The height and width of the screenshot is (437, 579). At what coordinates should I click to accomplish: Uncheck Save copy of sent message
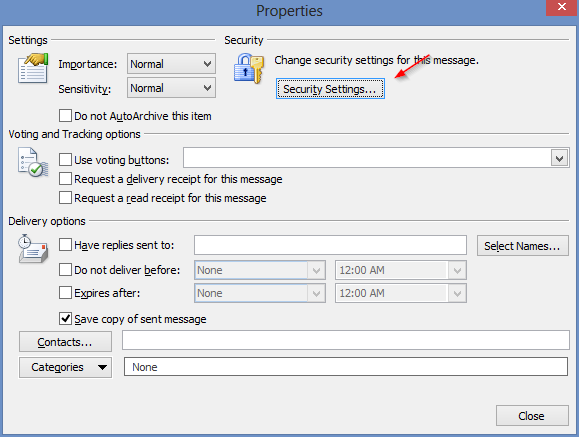65,318
